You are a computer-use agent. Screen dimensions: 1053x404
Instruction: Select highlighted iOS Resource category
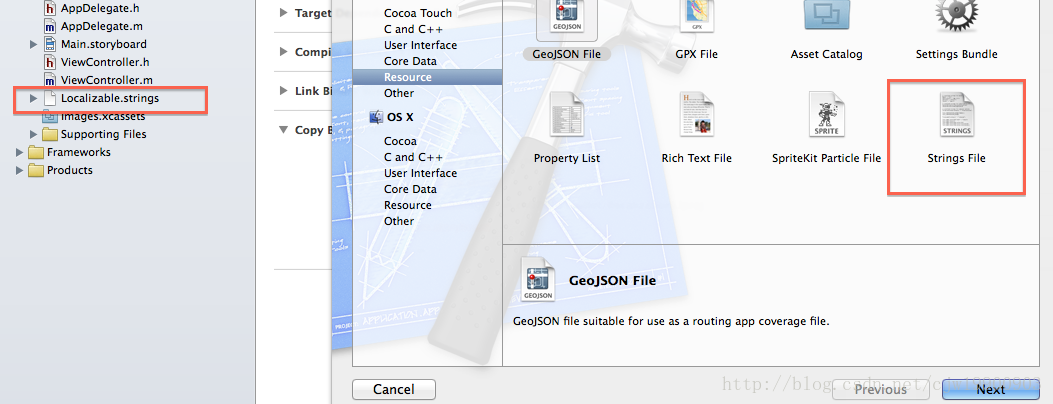[x=428, y=77]
